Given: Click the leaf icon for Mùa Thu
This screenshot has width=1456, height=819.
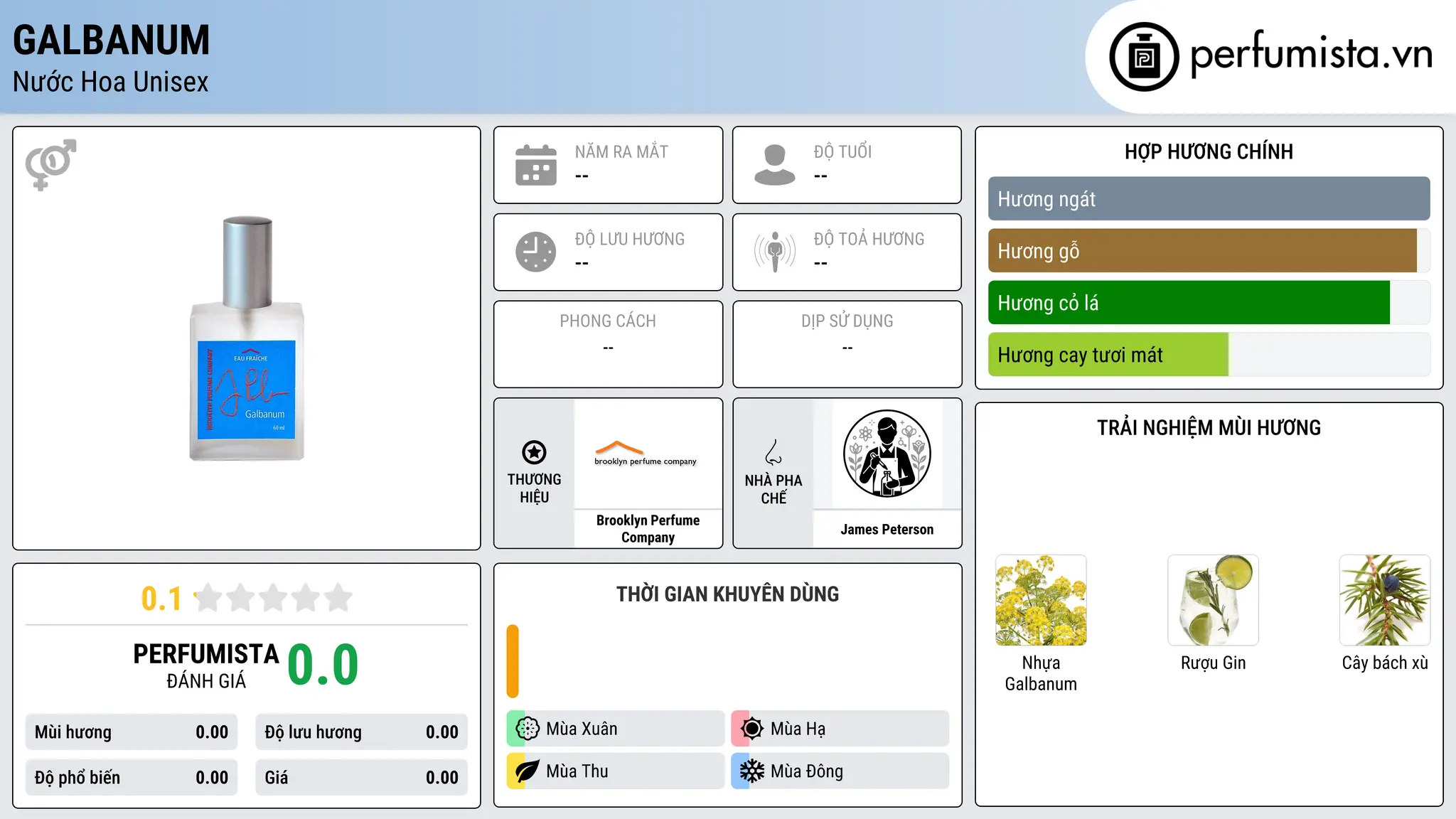Looking at the screenshot, I should click(x=528, y=771).
